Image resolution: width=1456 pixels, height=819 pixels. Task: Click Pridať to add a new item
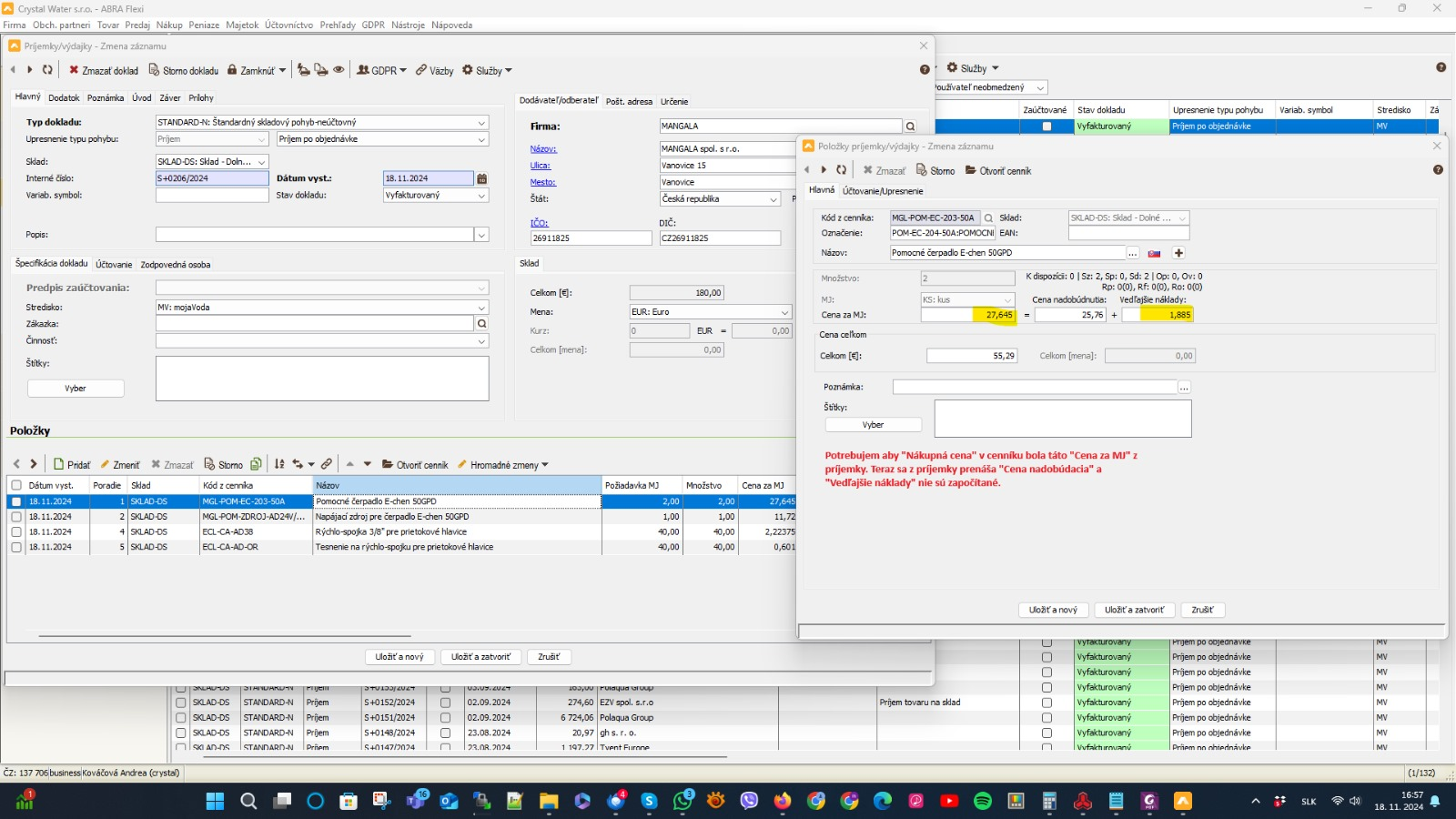click(x=72, y=464)
